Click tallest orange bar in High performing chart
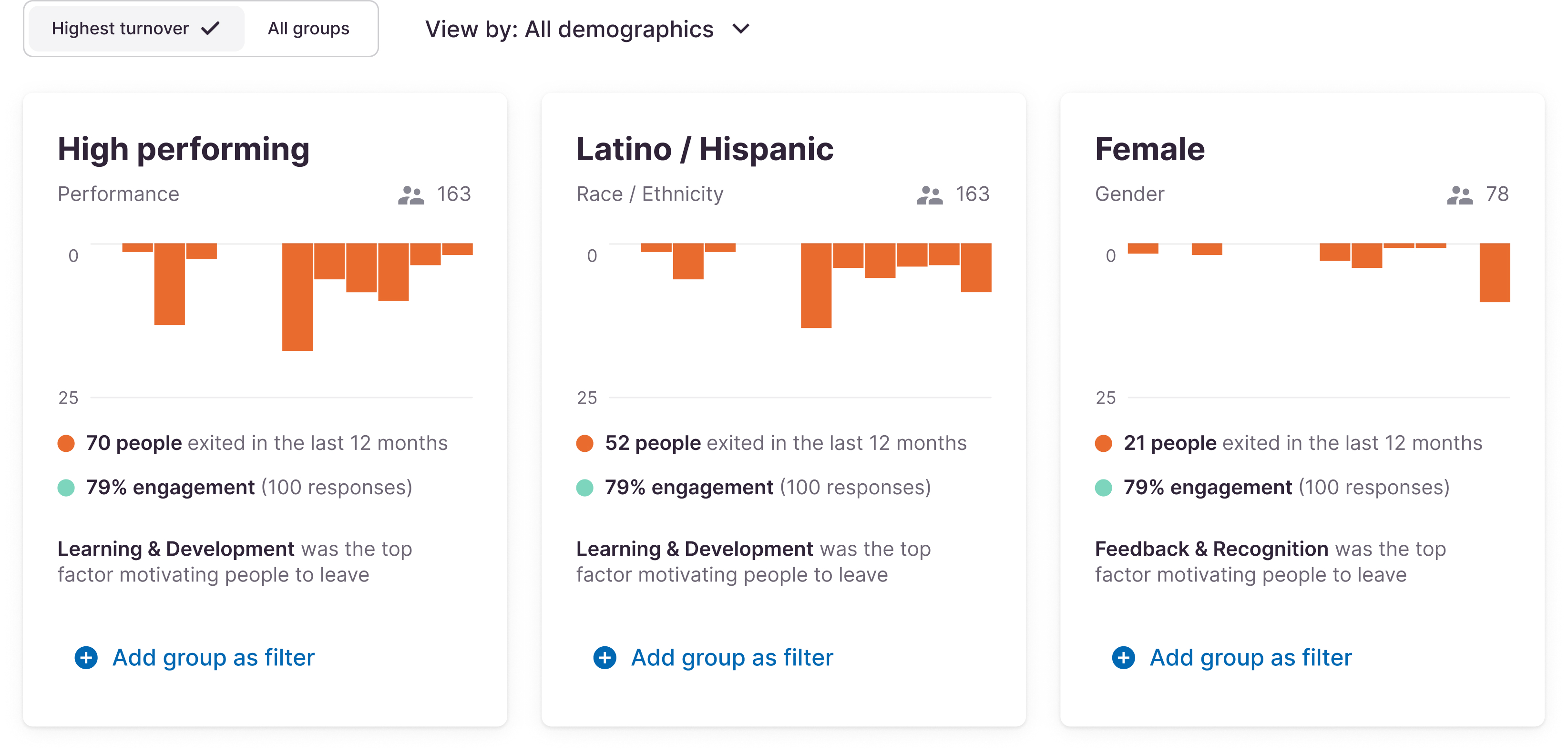This screenshot has width=1568, height=754. [x=297, y=296]
